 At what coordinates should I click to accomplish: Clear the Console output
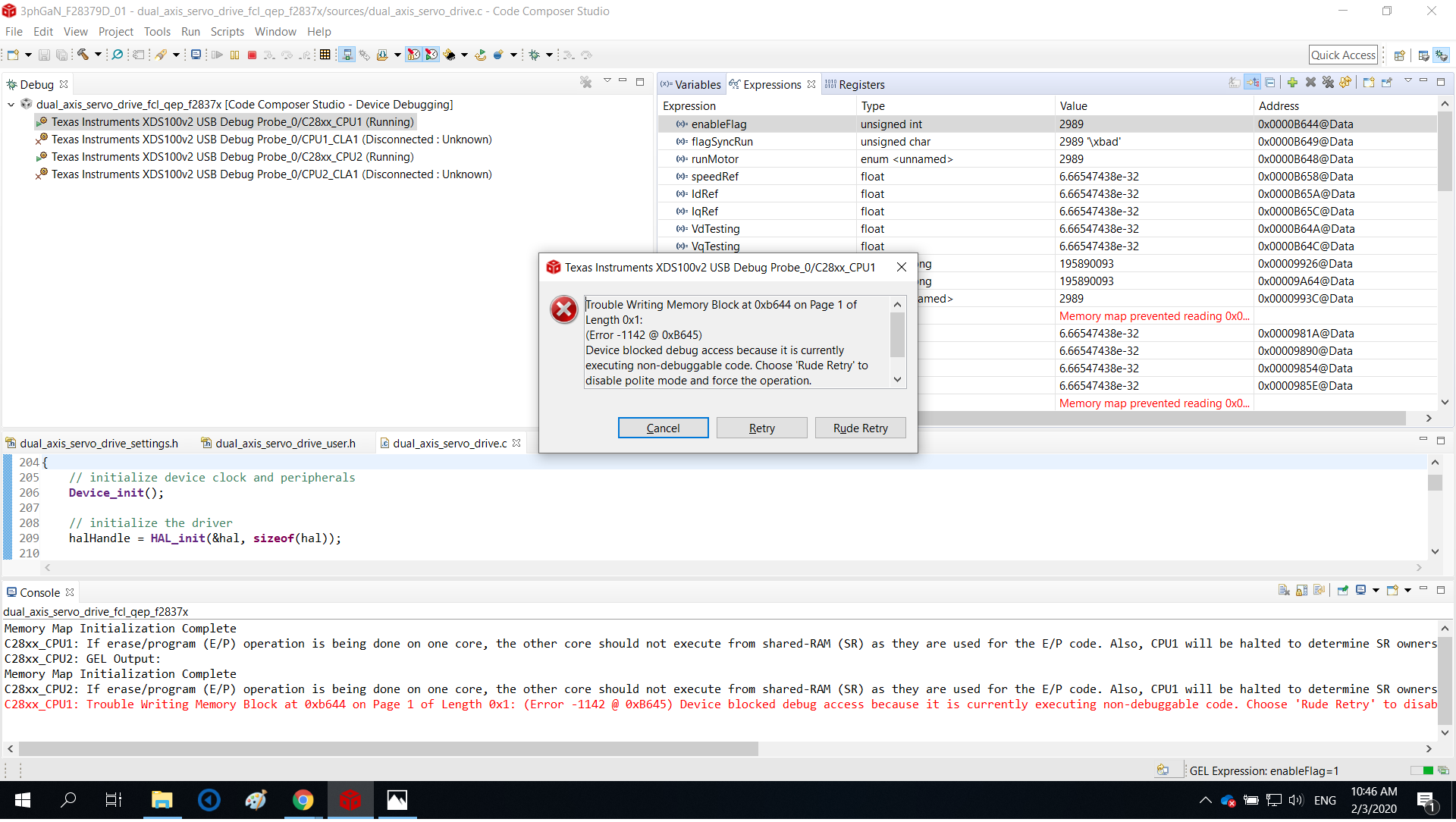[1284, 590]
